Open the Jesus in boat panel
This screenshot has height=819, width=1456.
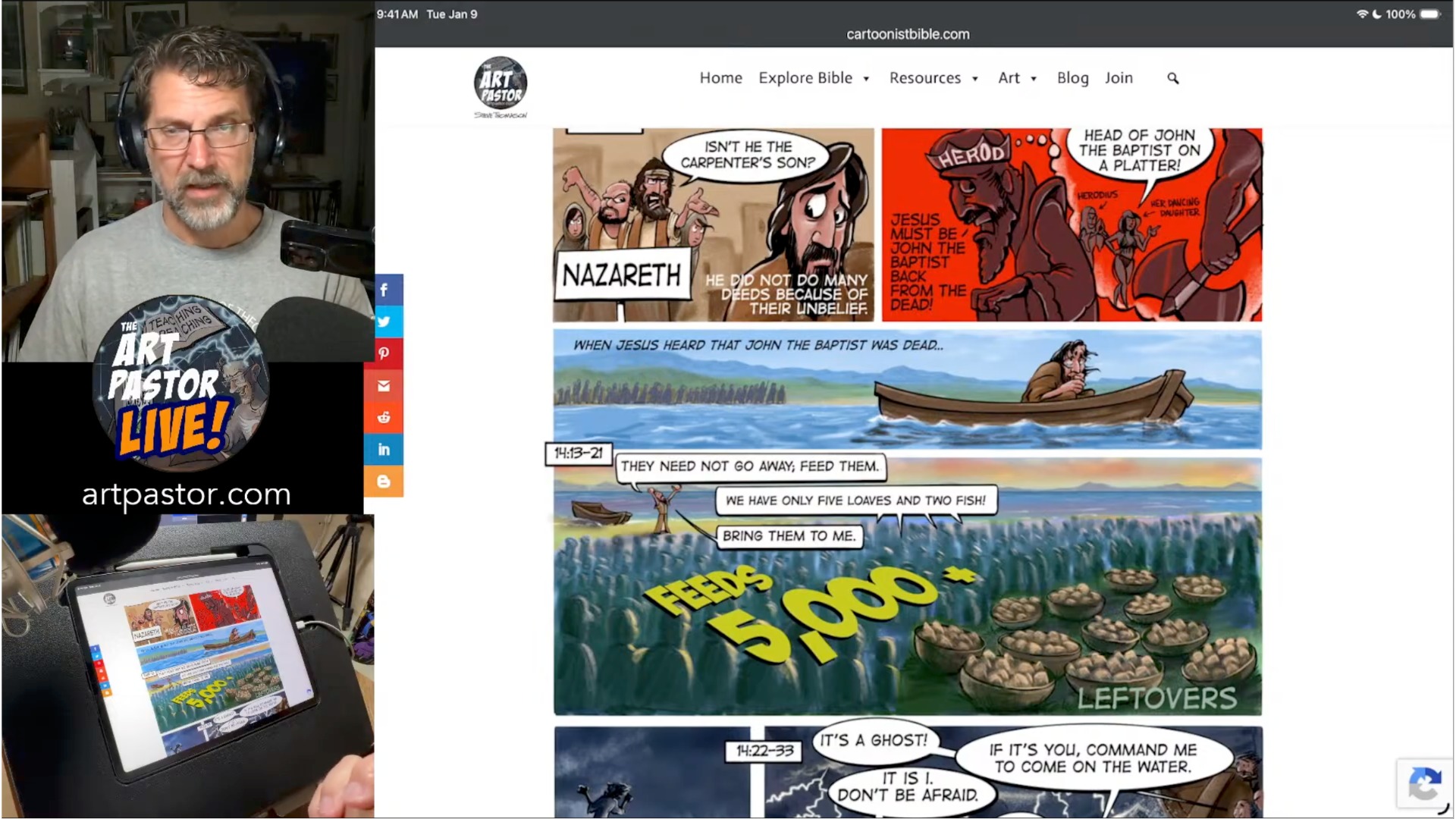[908, 389]
